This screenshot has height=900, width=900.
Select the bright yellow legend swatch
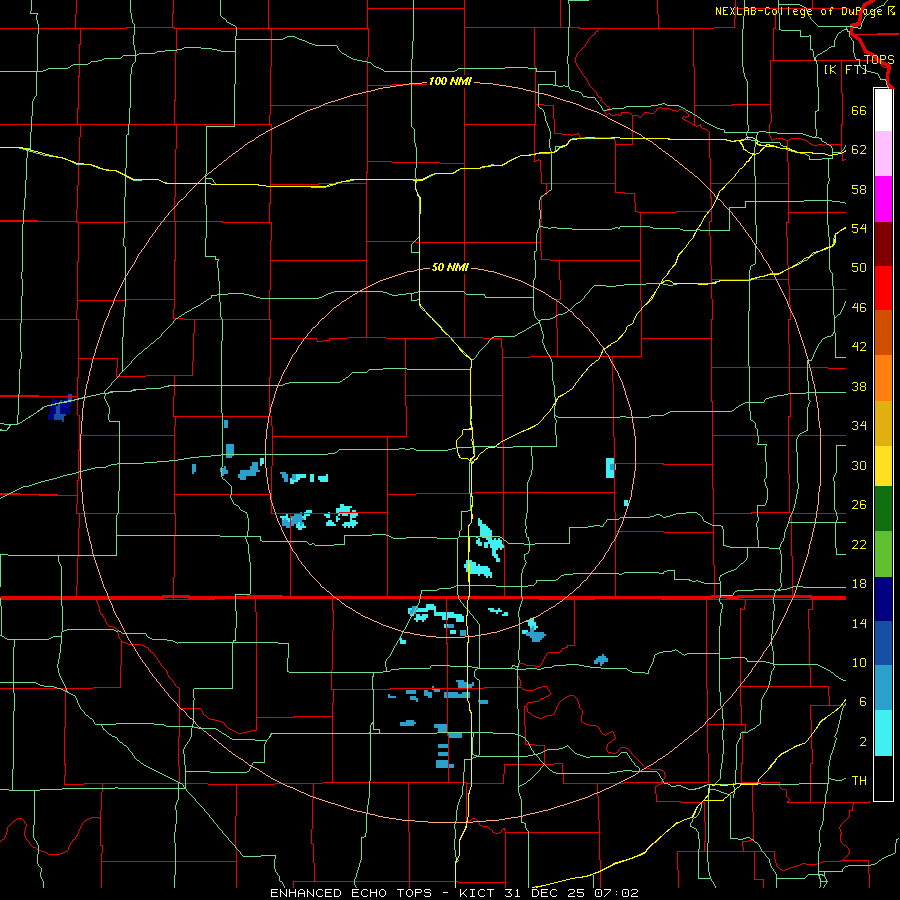[x=883, y=465]
